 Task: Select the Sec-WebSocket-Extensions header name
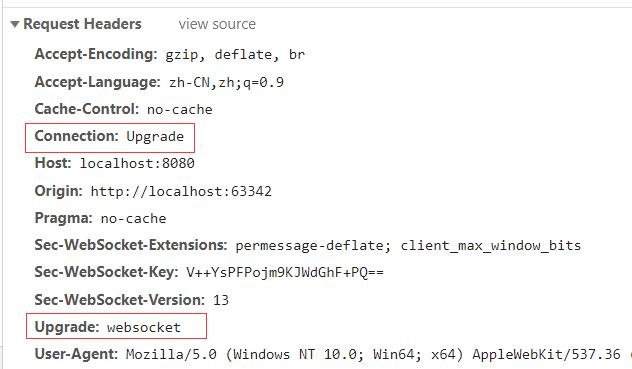131,245
